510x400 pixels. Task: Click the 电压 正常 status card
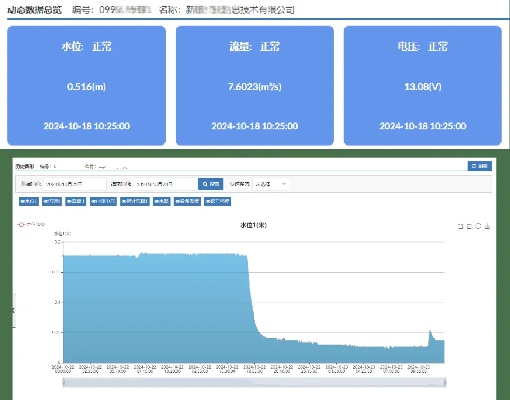(x=423, y=86)
